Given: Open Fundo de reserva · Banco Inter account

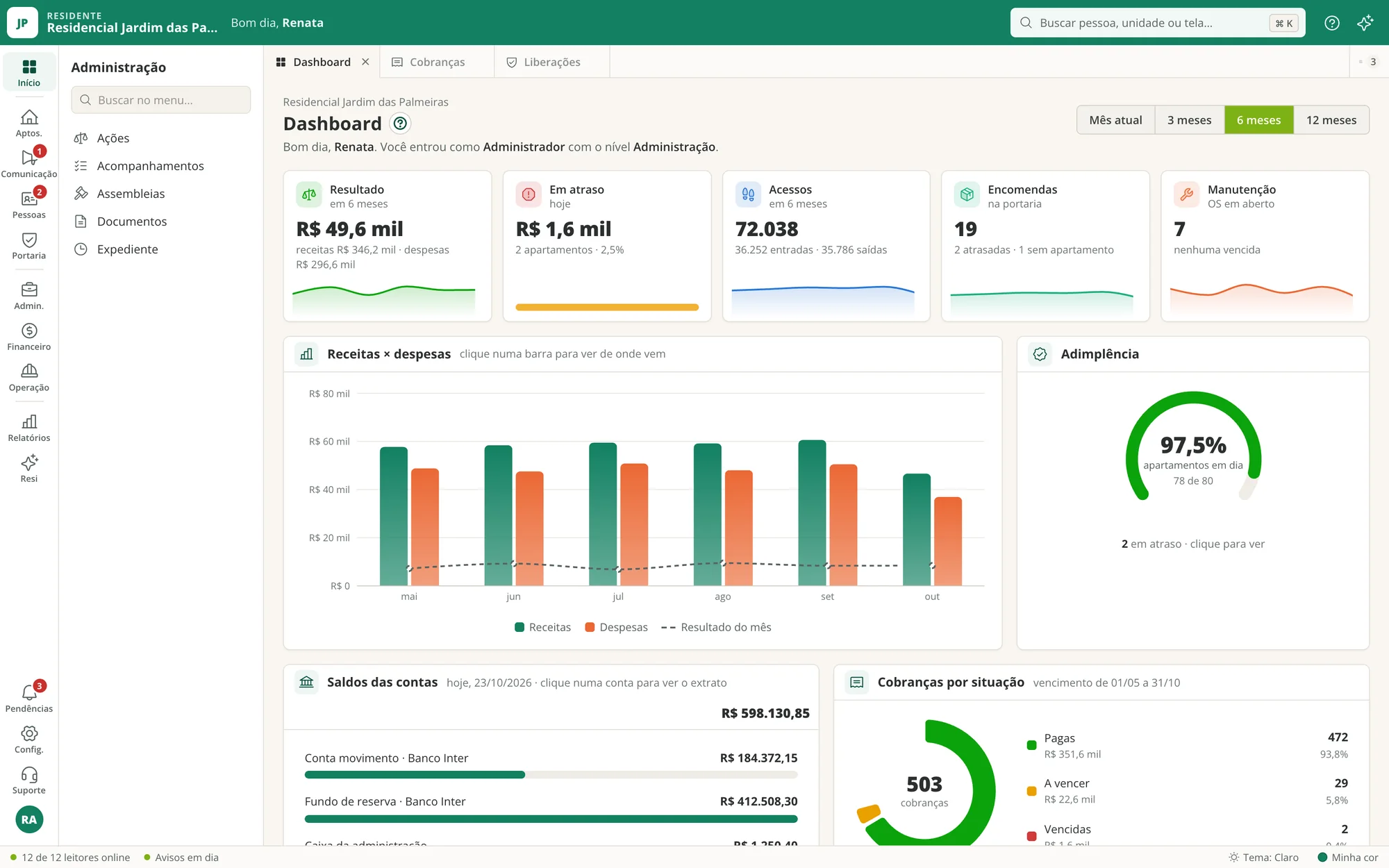Looking at the screenshot, I should click(551, 809).
